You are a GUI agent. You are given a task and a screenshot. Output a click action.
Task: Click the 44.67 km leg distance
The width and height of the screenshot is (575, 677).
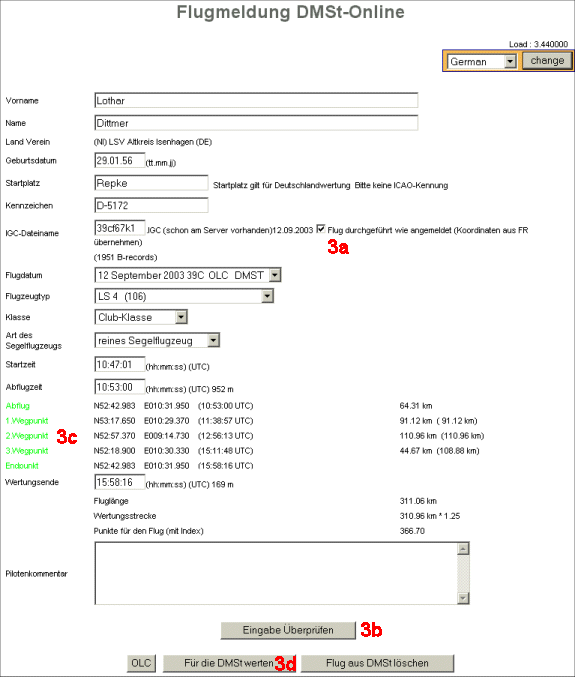tap(416, 450)
